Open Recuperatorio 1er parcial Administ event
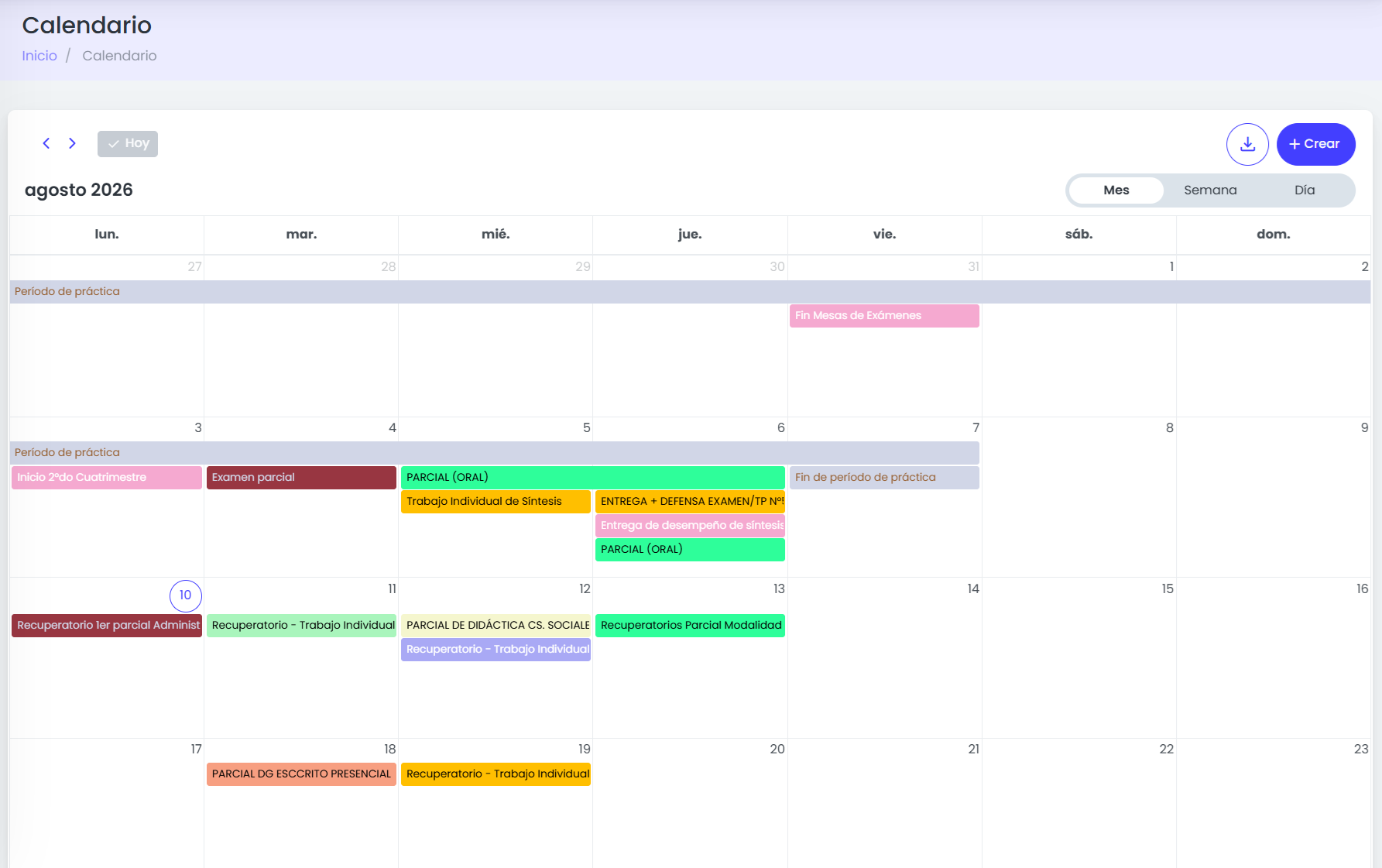 pos(107,626)
